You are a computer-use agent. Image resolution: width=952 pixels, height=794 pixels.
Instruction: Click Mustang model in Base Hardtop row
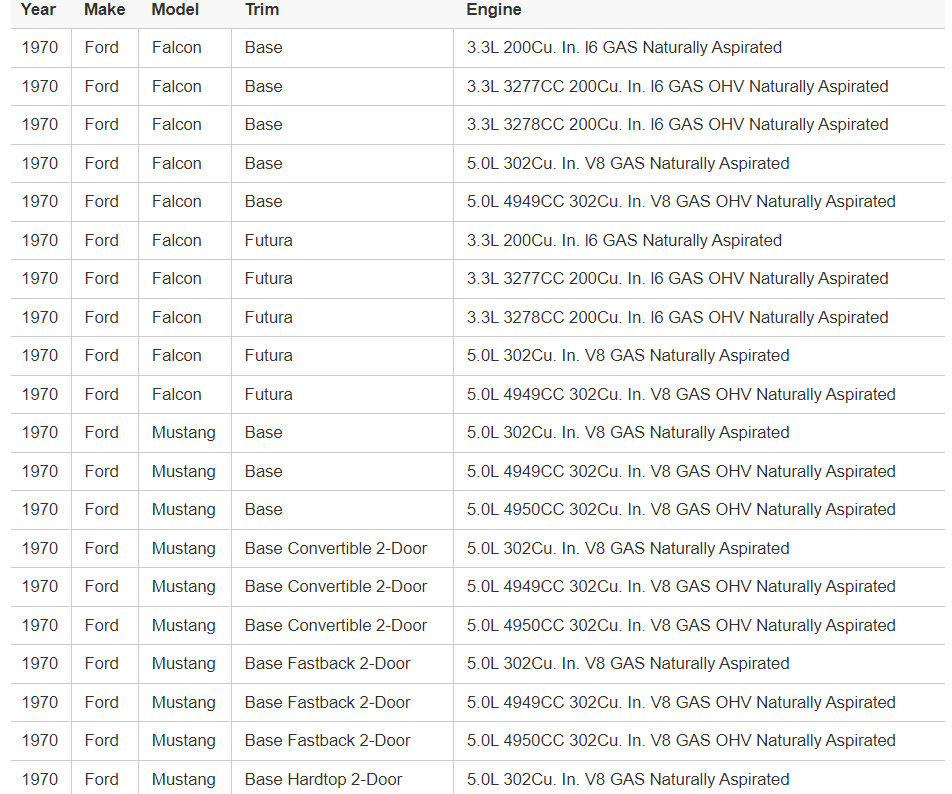tap(183, 779)
